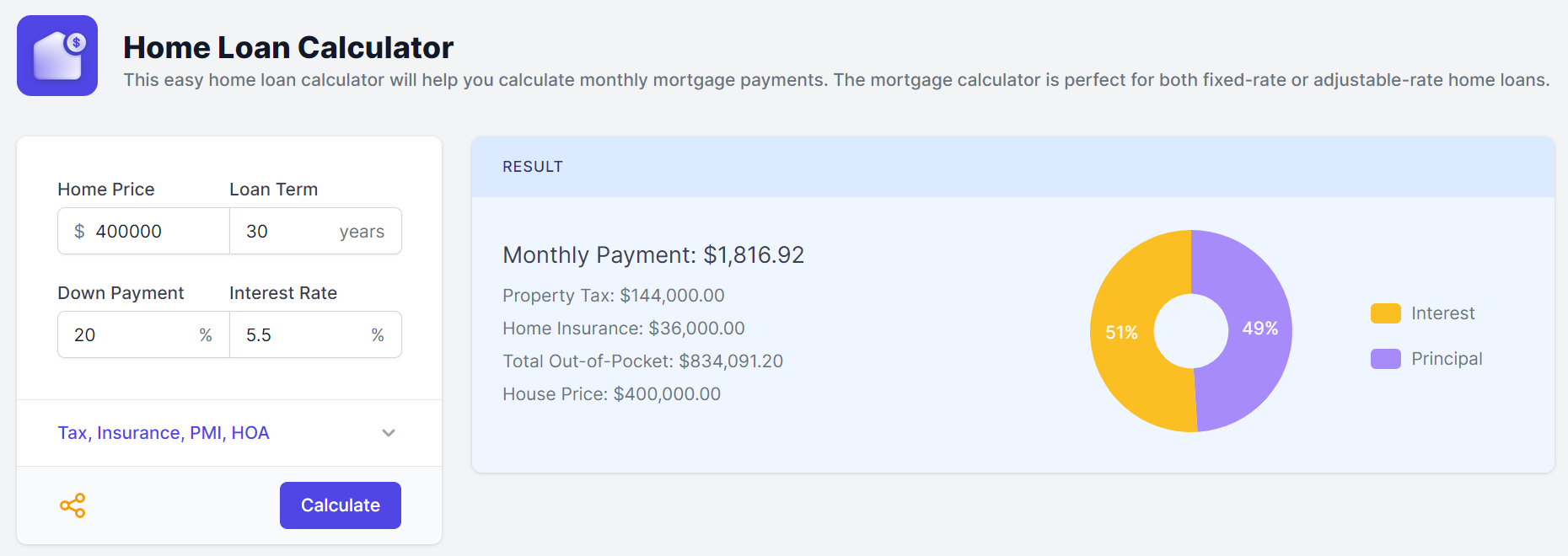This screenshot has height=556, width=1568.
Task: Click the Home Price input field
Action: [x=156, y=231]
